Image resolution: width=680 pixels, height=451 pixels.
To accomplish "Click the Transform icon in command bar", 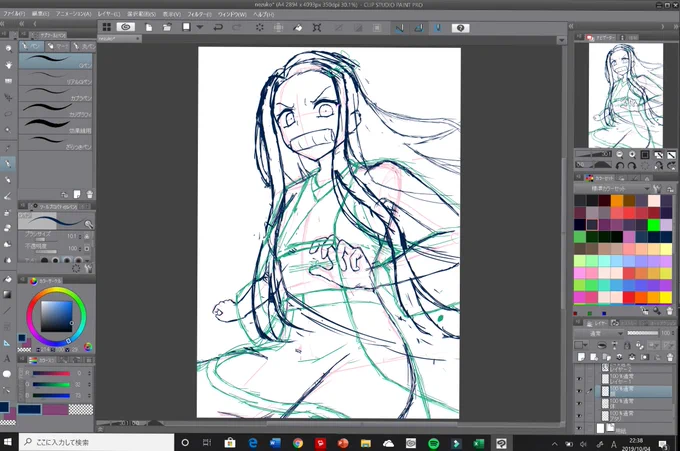I will [317, 27].
